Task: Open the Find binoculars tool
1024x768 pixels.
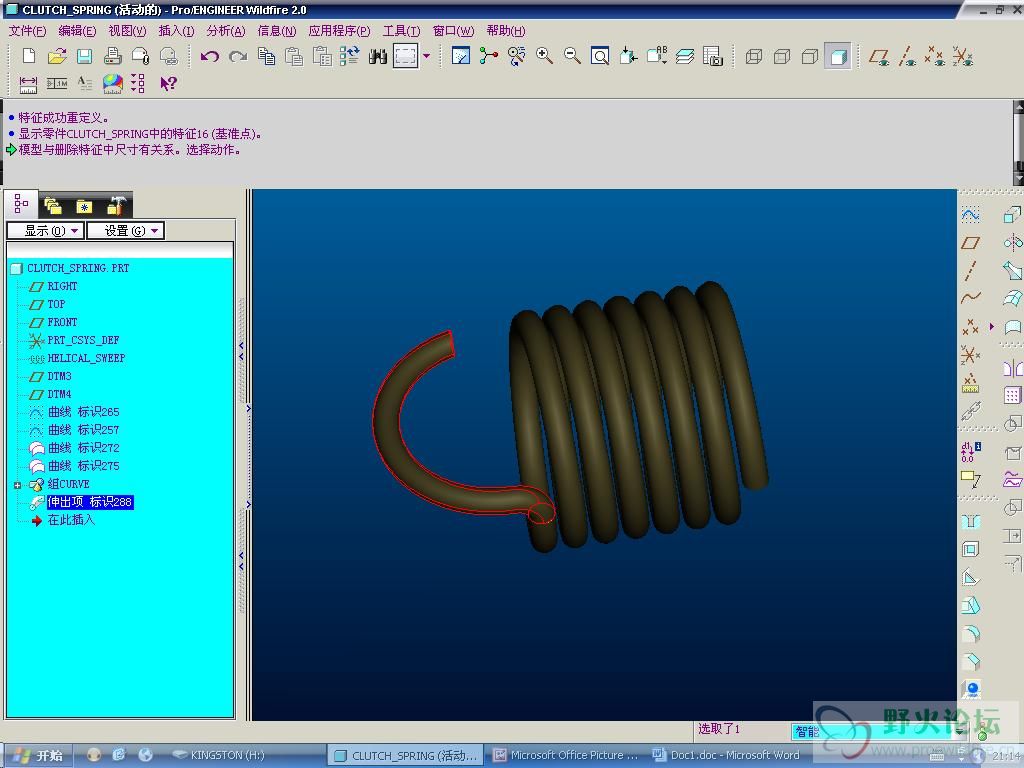Action: point(377,56)
